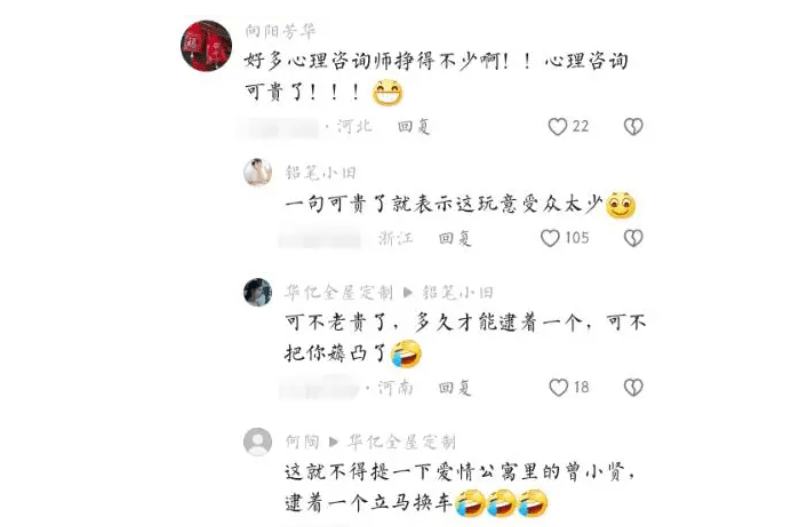Dislike the 向阳芳华 comment with broken heart
The image size is (796, 527).
[x=633, y=126]
